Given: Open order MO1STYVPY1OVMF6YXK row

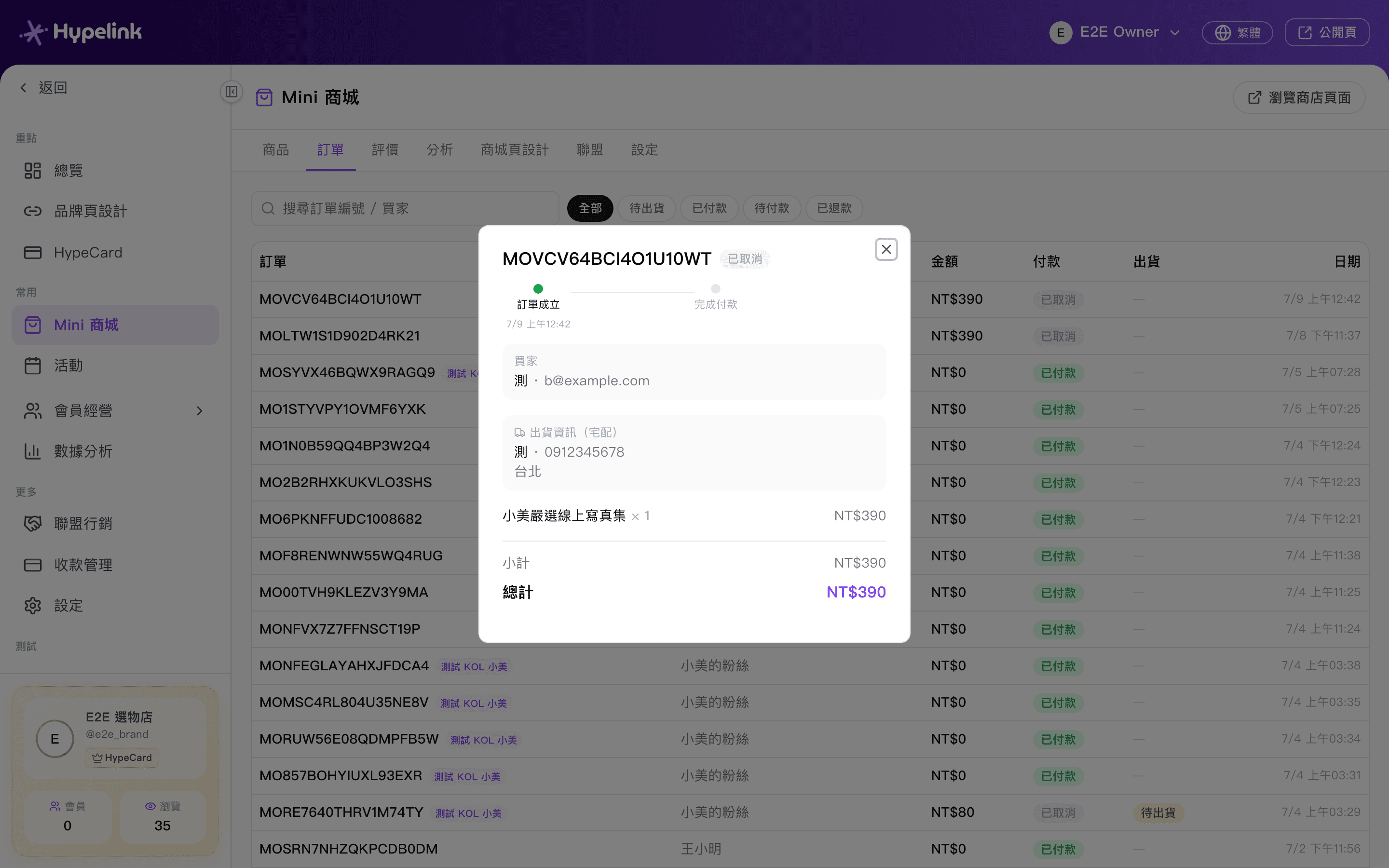Looking at the screenshot, I should pyautogui.click(x=809, y=409).
